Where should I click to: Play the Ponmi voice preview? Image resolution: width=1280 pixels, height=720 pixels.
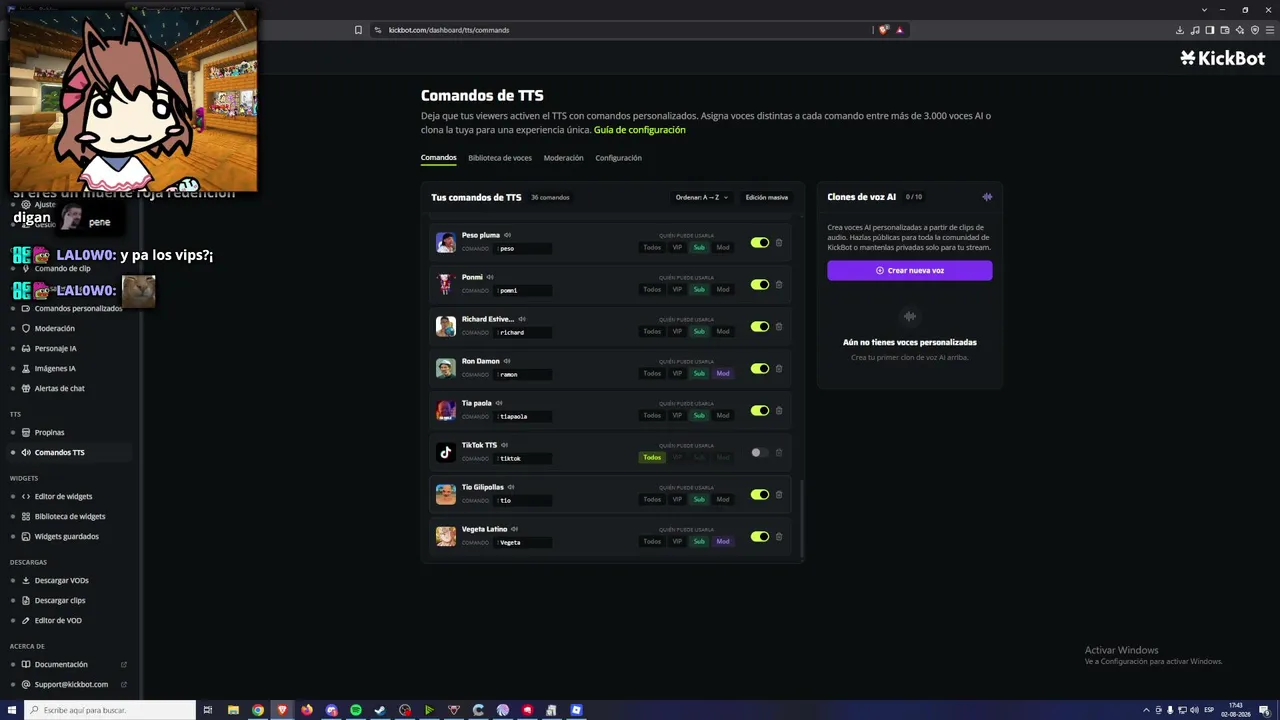[490, 277]
